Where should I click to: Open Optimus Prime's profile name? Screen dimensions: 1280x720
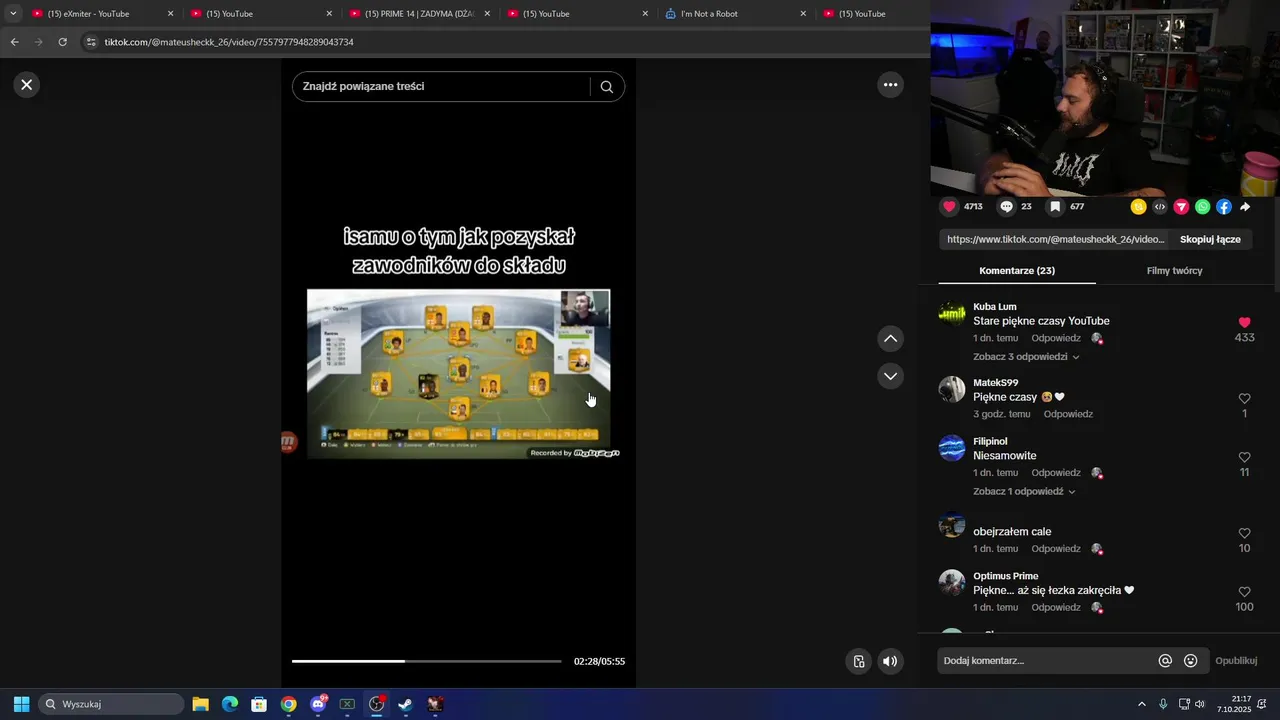tap(1006, 576)
